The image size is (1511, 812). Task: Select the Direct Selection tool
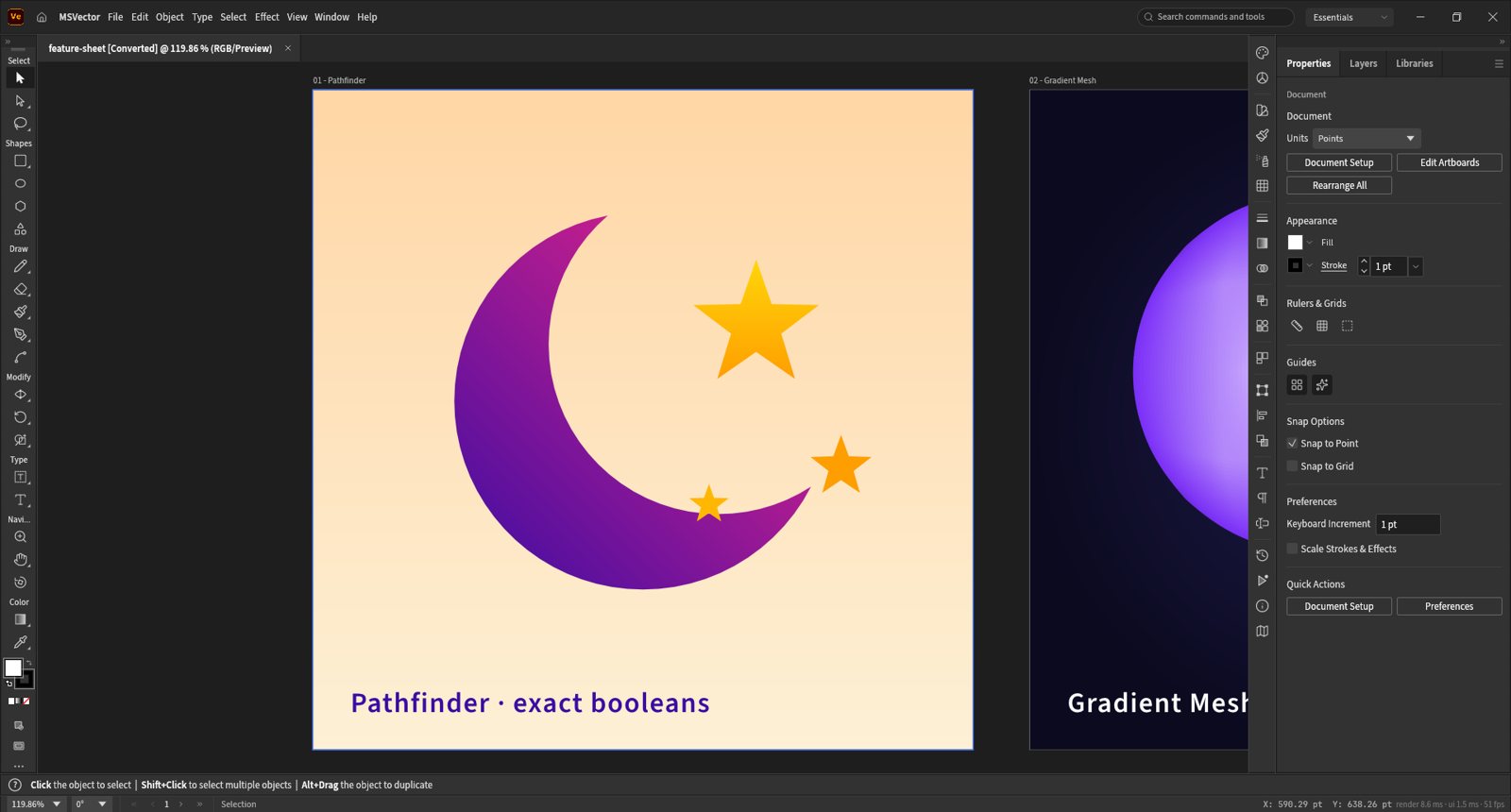click(x=20, y=101)
